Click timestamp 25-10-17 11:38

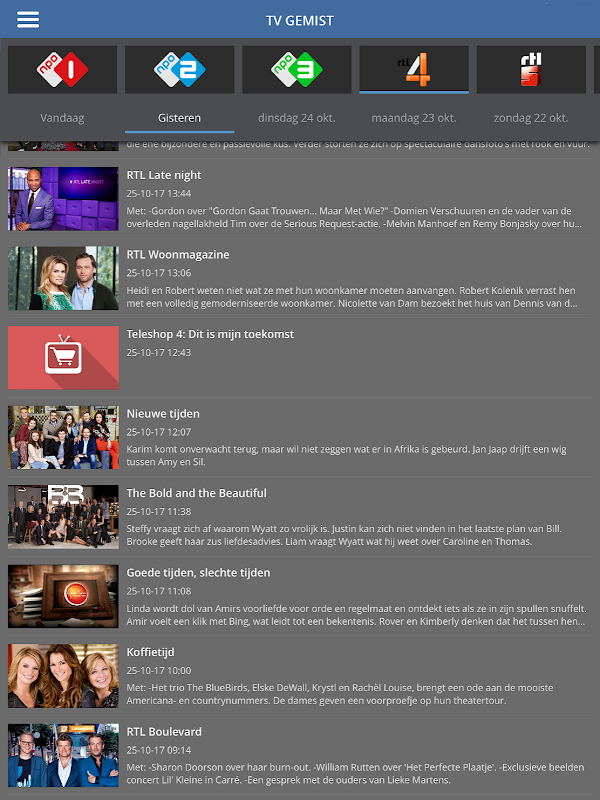pos(159,512)
